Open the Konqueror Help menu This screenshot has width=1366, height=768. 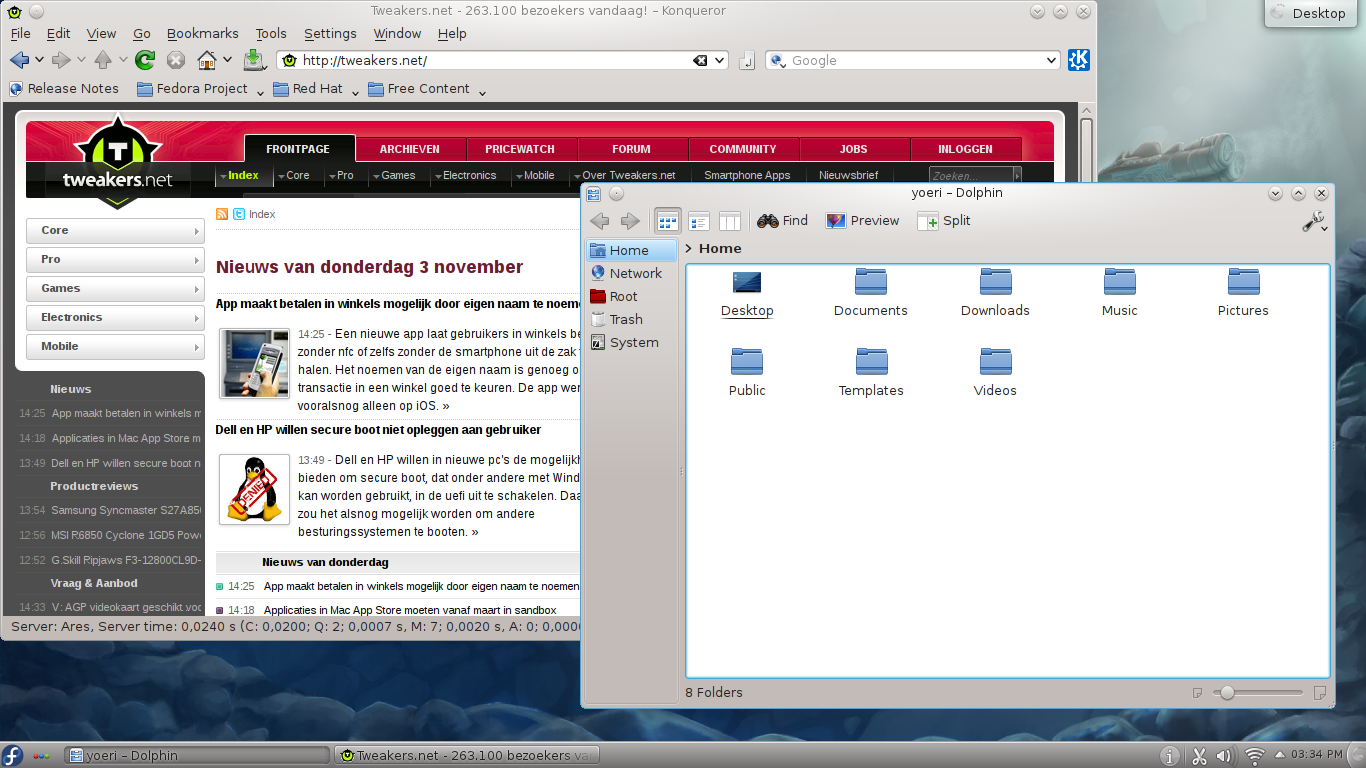[452, 33]
